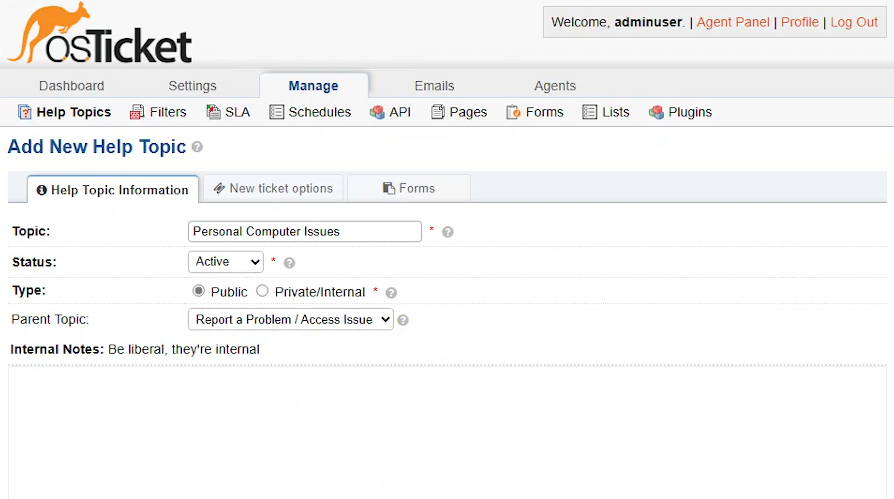Open the Pages icon in submenu
This screenshot has width=894, height=499.
tap(437, 112)
